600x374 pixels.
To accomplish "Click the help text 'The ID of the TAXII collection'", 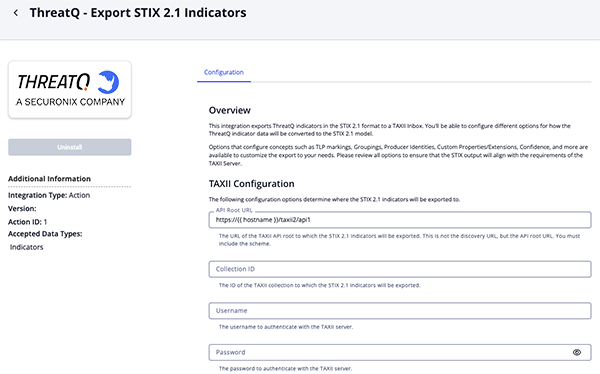I will point(320,285).
